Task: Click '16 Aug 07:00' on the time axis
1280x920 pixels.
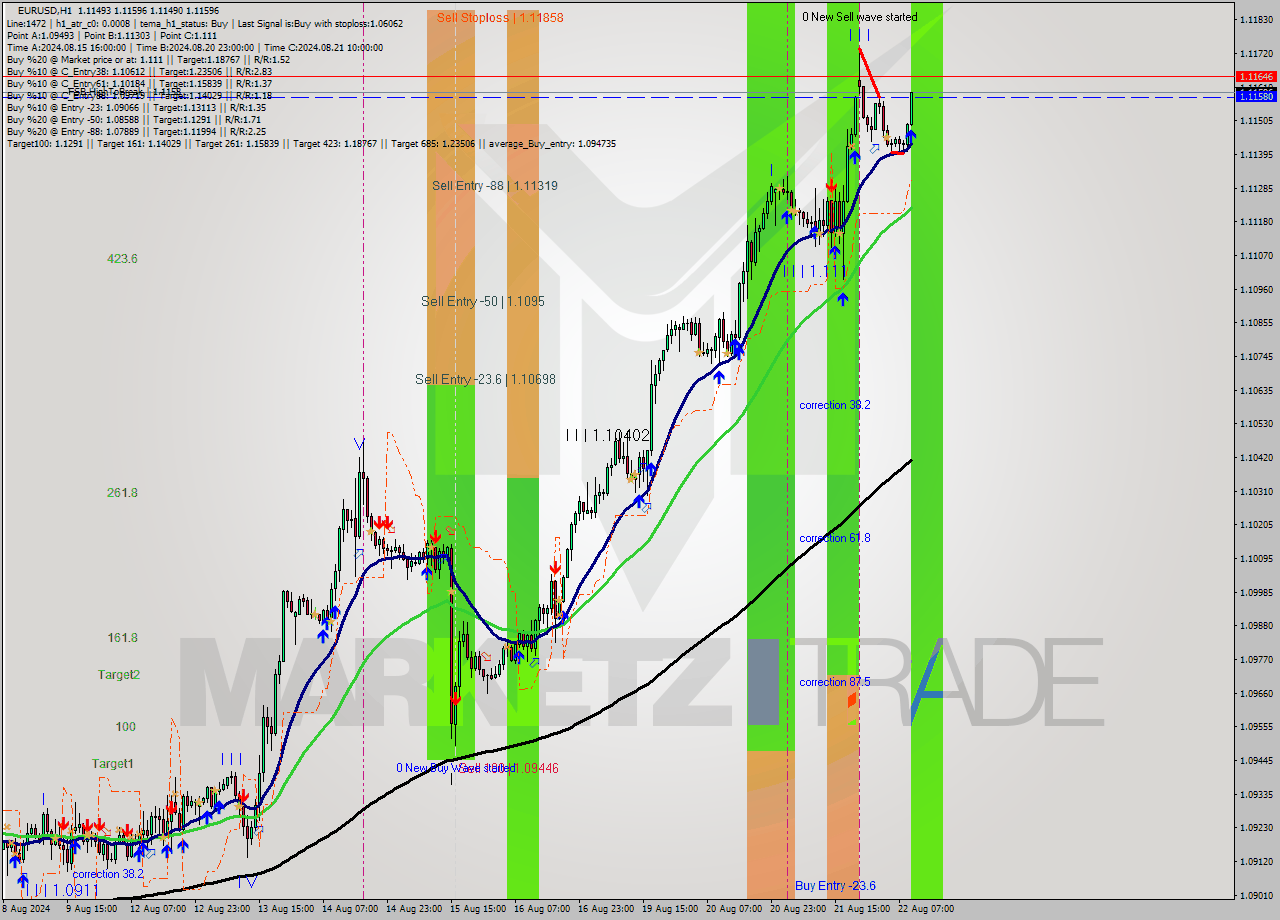Action: click(542, 909)
